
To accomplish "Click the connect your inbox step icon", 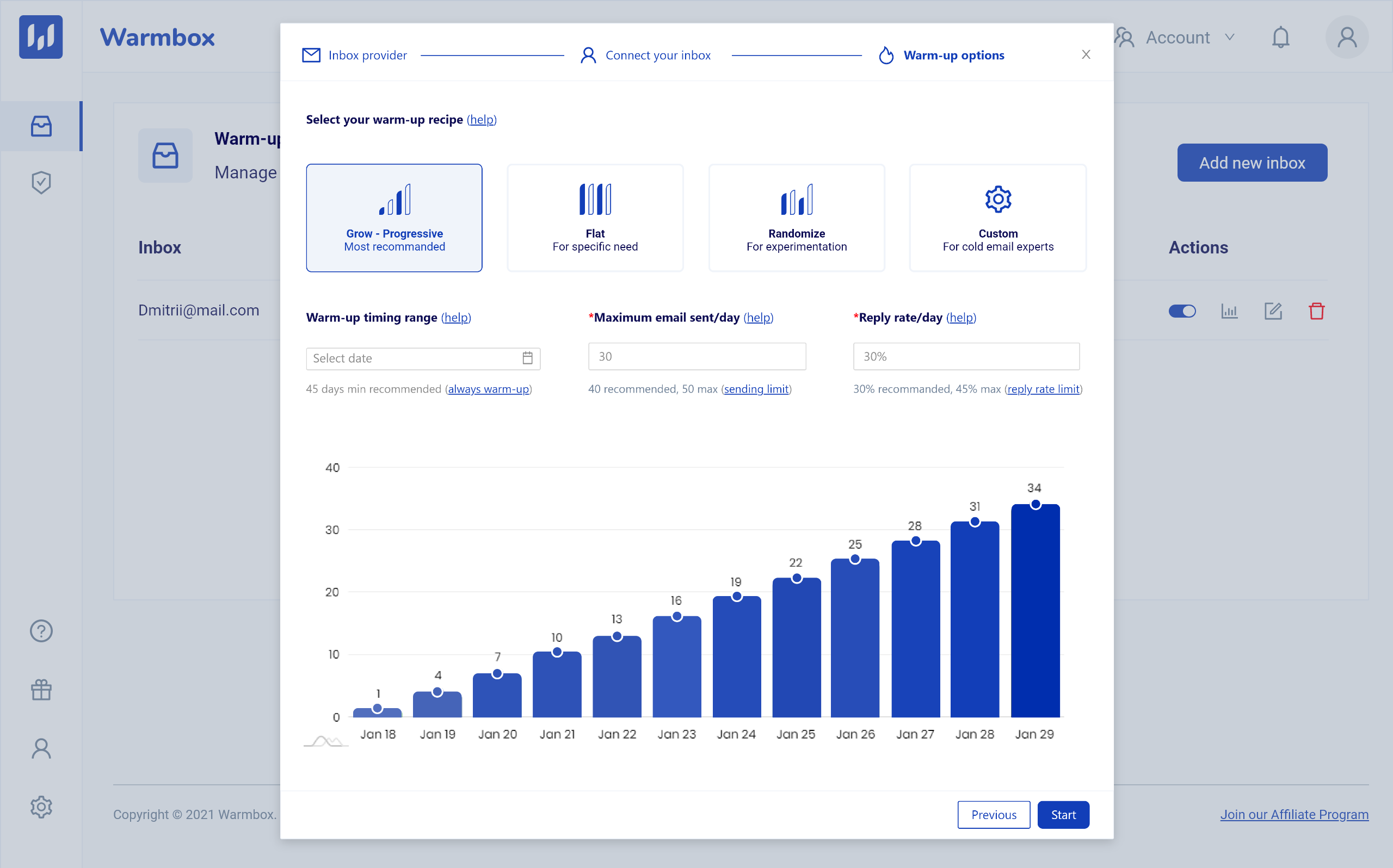I will coord(589,55).
